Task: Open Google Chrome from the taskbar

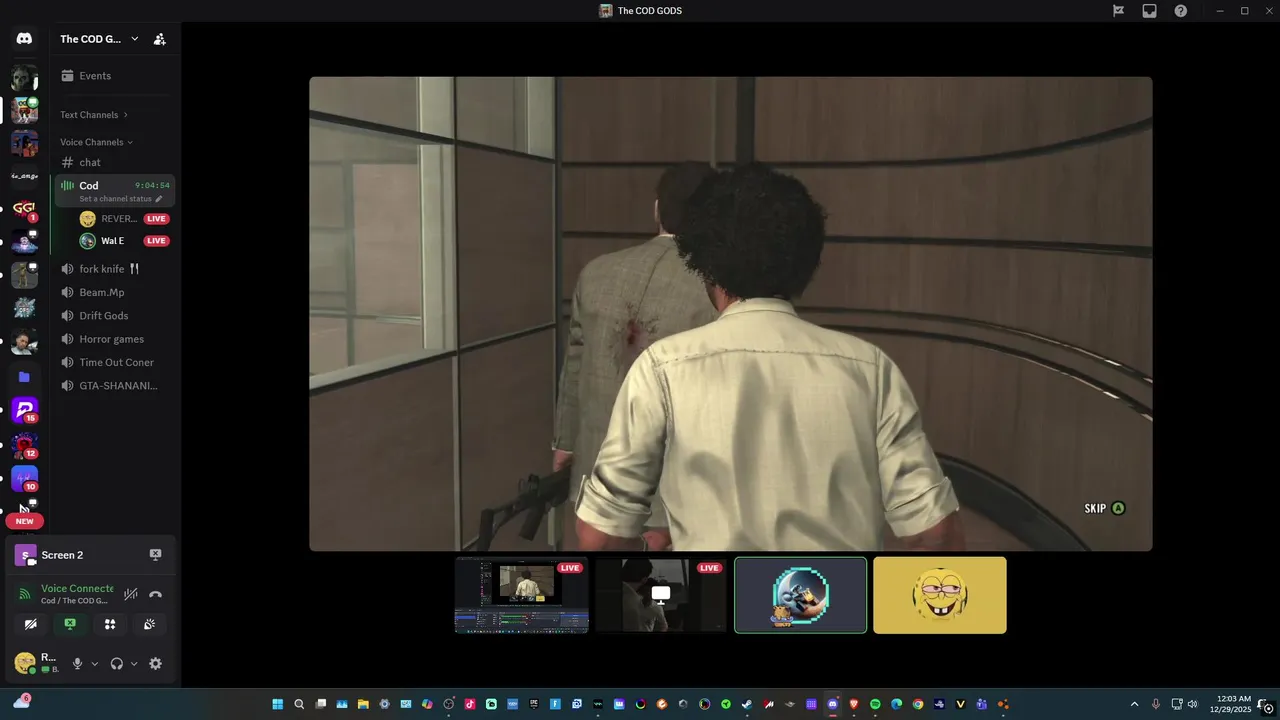Action: [x=918, y=704]
